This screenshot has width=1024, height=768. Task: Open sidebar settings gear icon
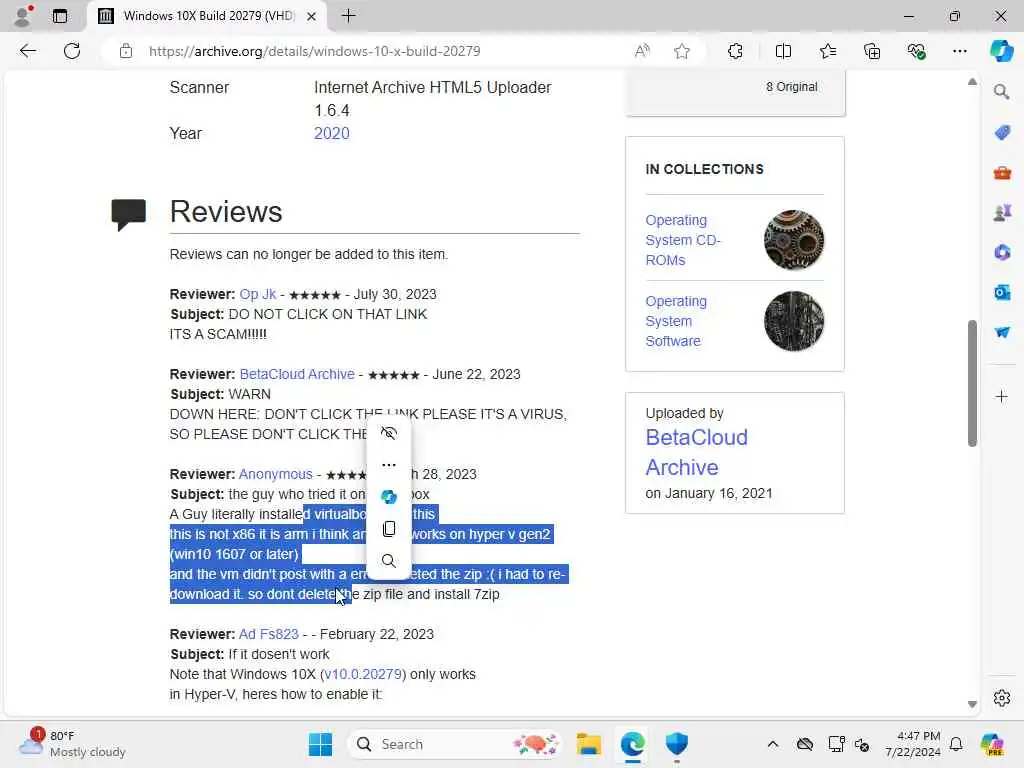(1002, 698)
